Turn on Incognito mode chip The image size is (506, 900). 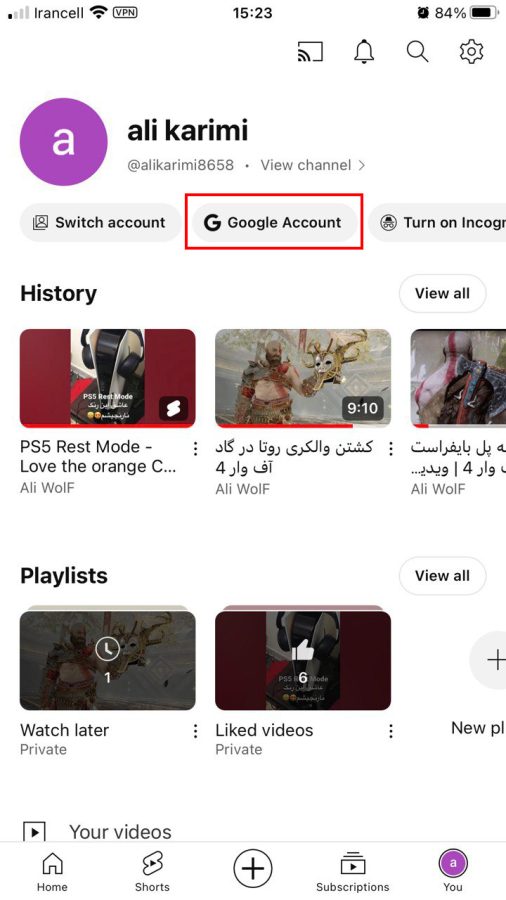tap(437, 223)
